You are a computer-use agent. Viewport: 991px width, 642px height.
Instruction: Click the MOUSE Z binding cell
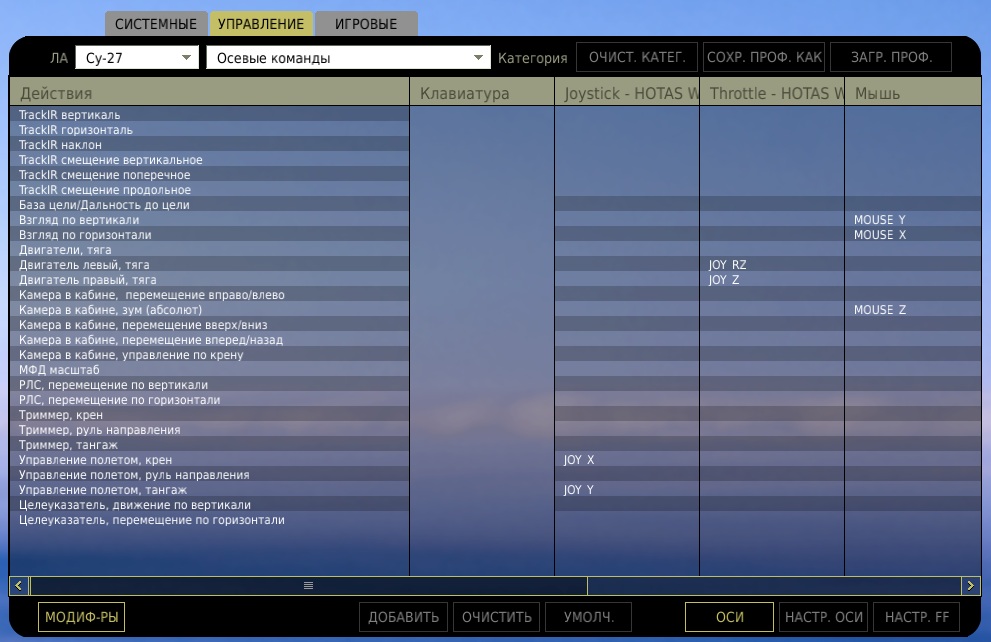[913, 310]
